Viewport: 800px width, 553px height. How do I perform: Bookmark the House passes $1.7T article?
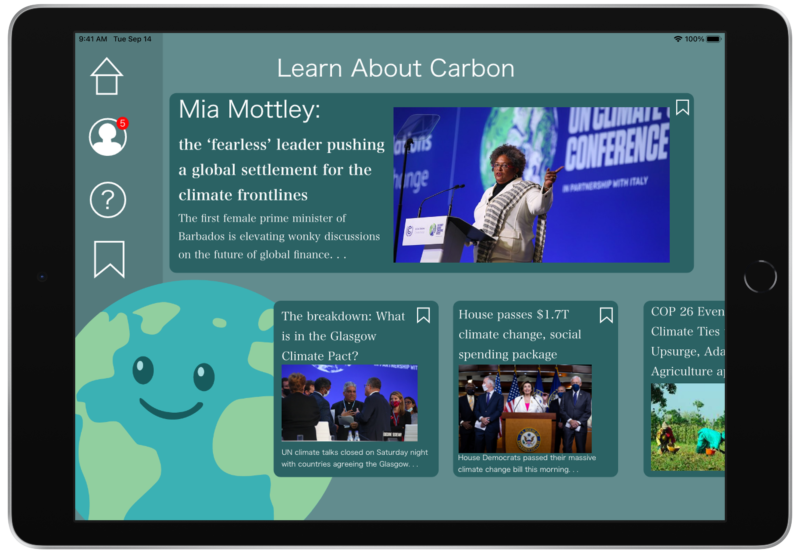(606, 315)
